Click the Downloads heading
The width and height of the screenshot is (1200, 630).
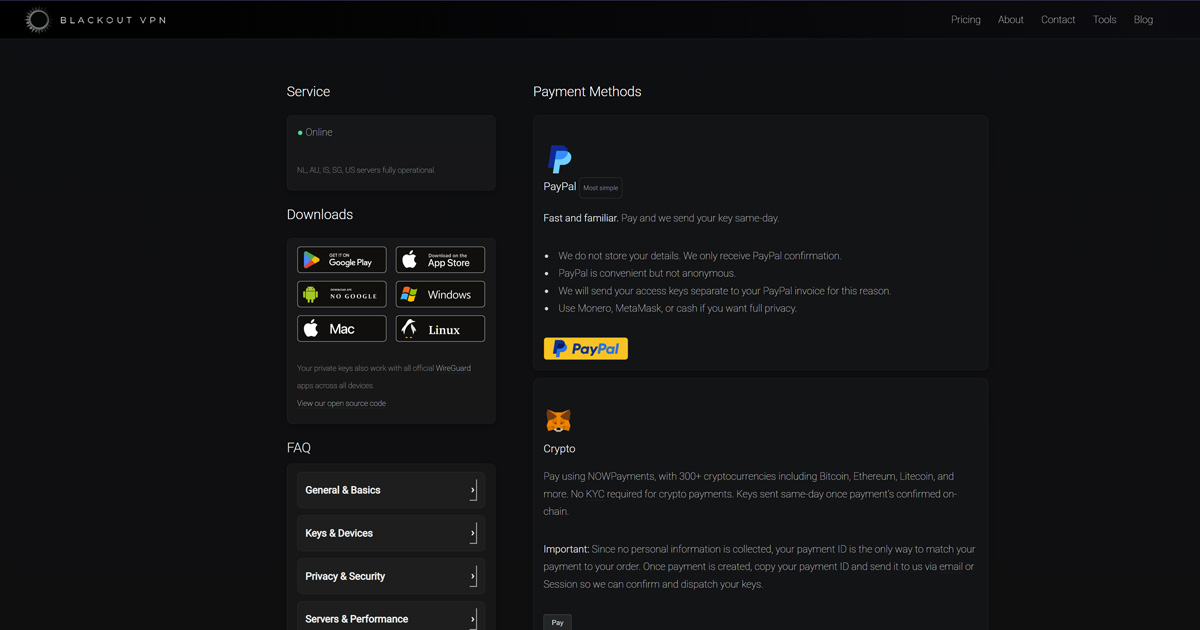click(320, 215)
